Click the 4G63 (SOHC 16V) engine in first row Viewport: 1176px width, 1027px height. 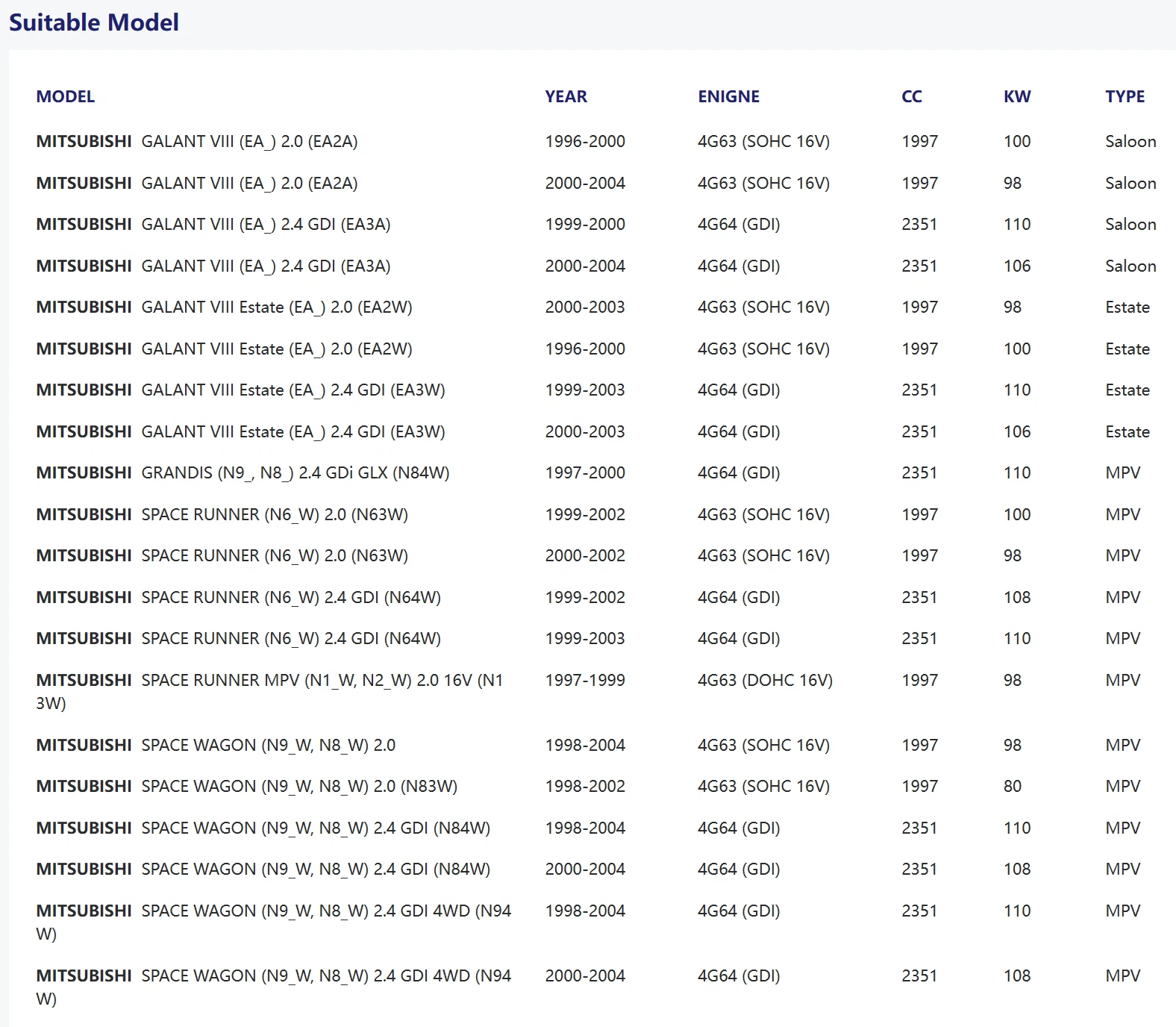[763, 141]
